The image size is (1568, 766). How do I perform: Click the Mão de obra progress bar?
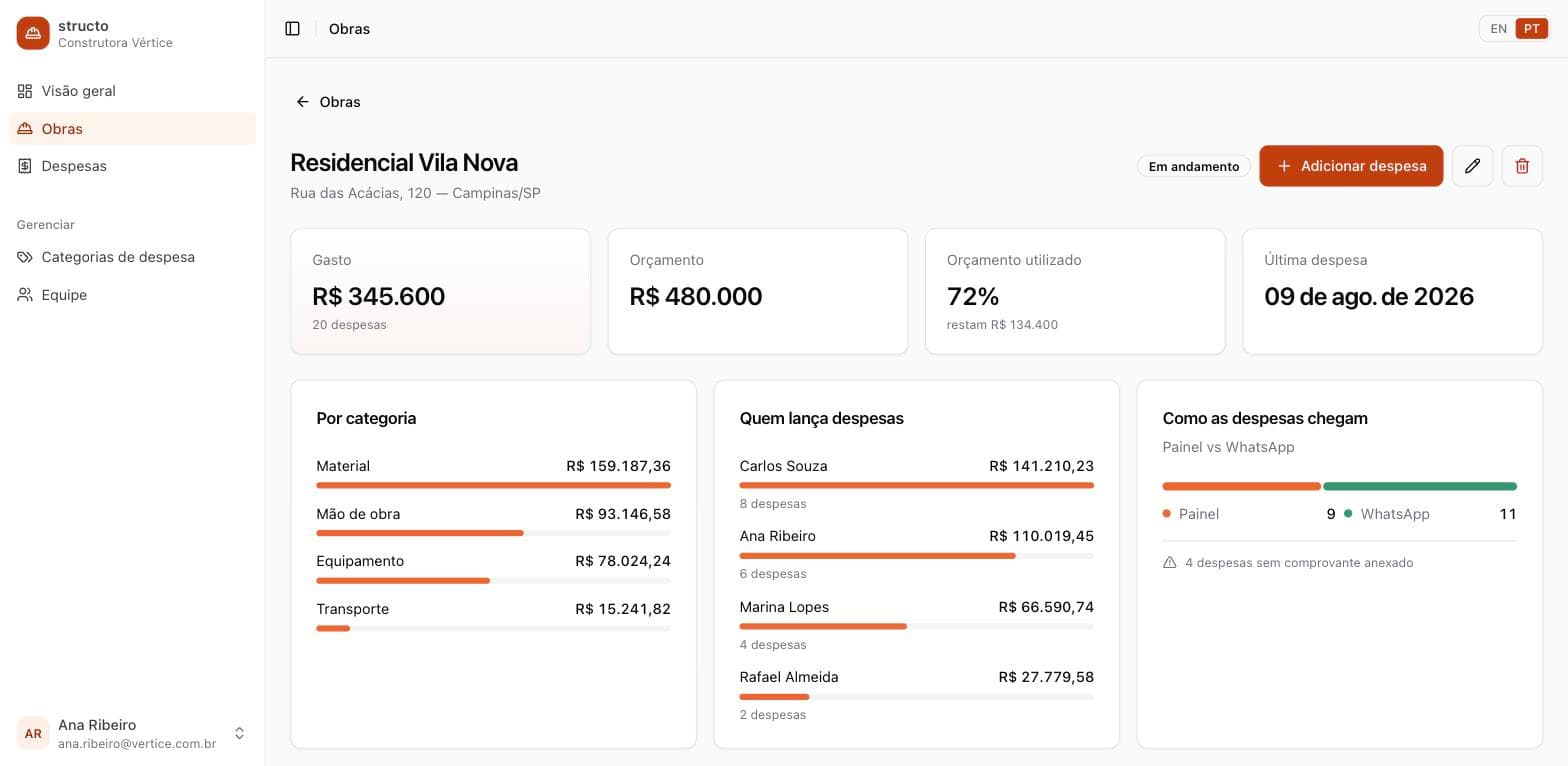493,533
